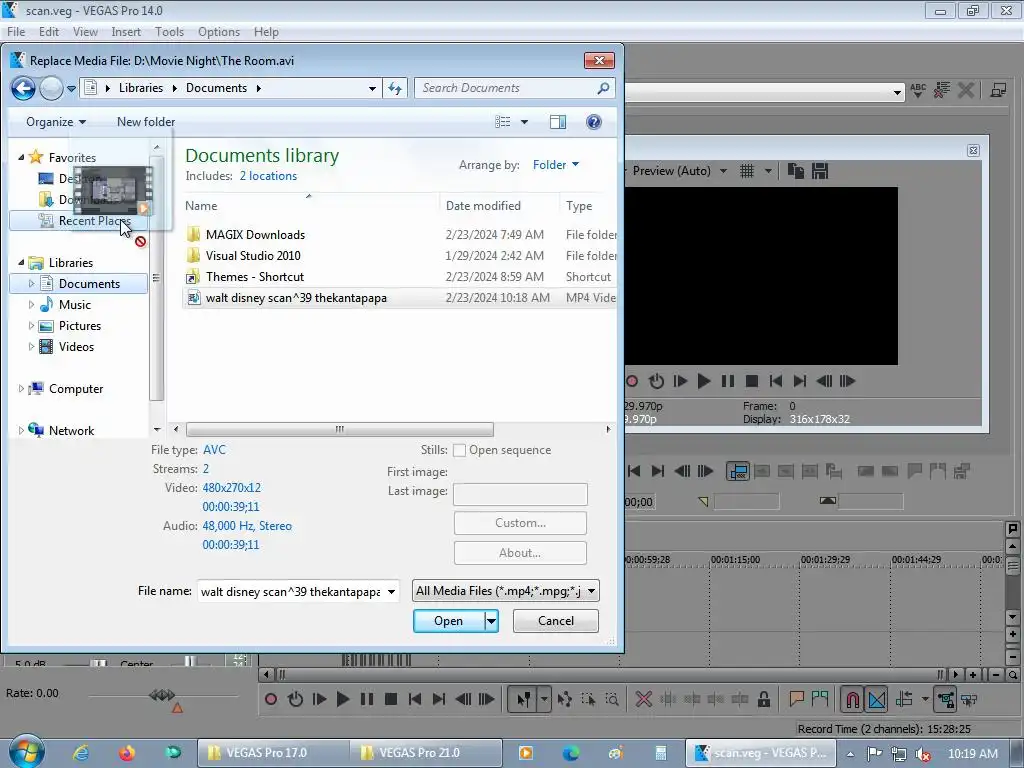Image resolution: width=1024 pixels, height=768 pixels.
Task: Select the Zoom edit tool in bottom toolbar
Action: (612, 699)
